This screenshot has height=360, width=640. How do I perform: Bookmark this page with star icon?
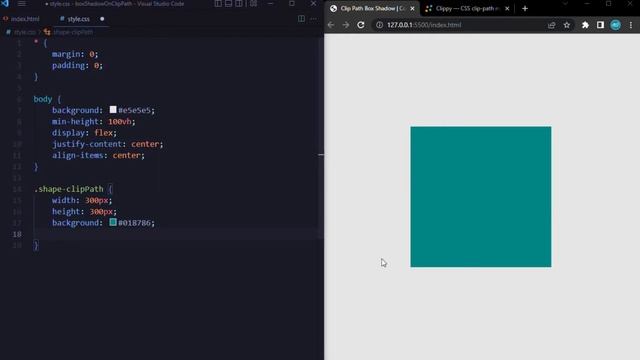click(x=567, y=25)
